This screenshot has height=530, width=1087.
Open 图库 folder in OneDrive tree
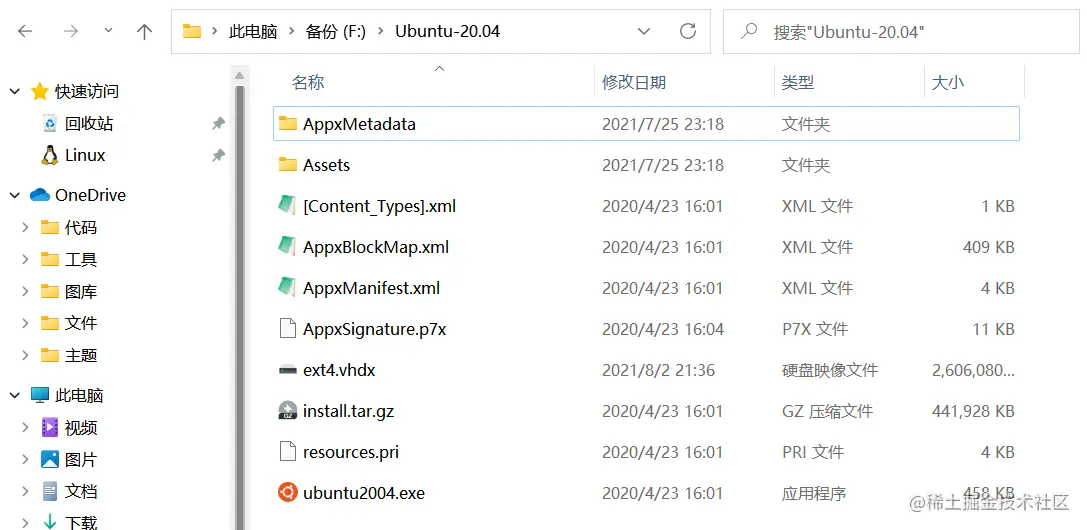(x=80, y=292)
